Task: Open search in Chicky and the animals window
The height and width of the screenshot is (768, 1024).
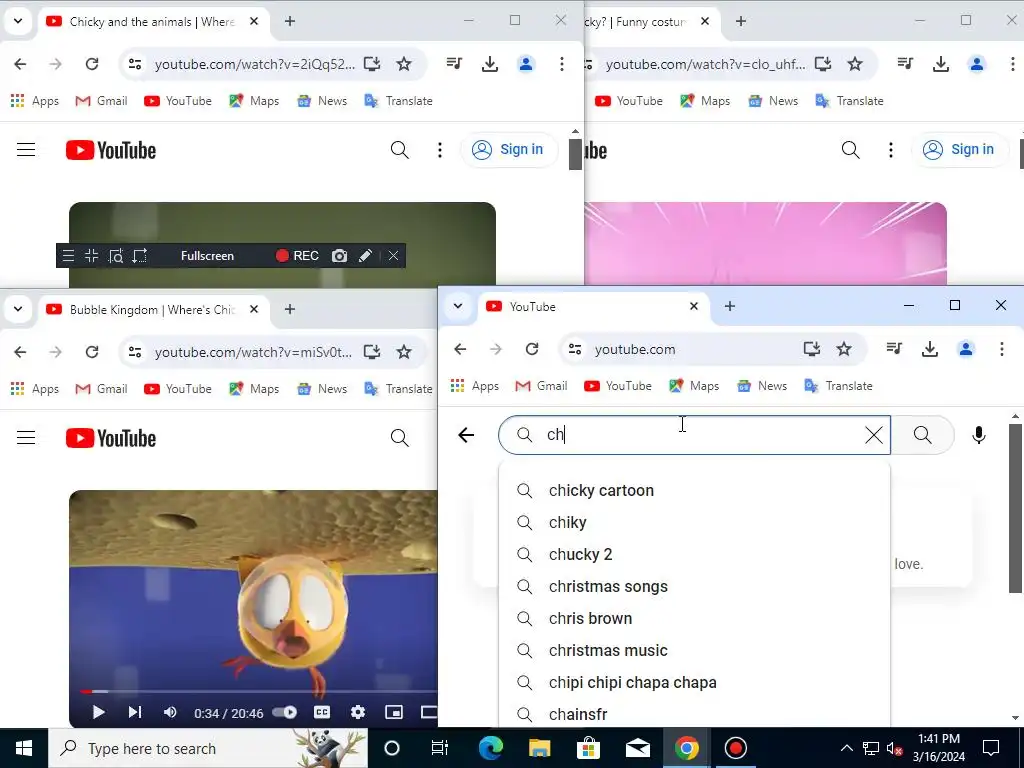Action: pyautogui.click(x=400, y=150)
